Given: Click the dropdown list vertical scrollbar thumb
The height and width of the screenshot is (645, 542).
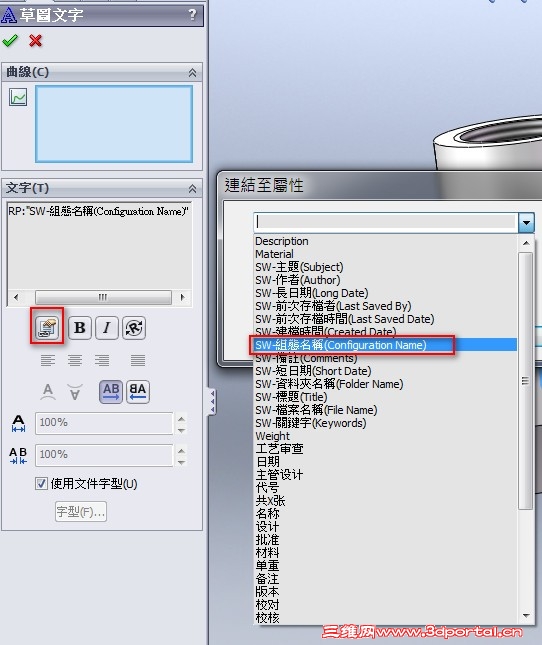Looking at the screenshot, I should click(526, 381).
